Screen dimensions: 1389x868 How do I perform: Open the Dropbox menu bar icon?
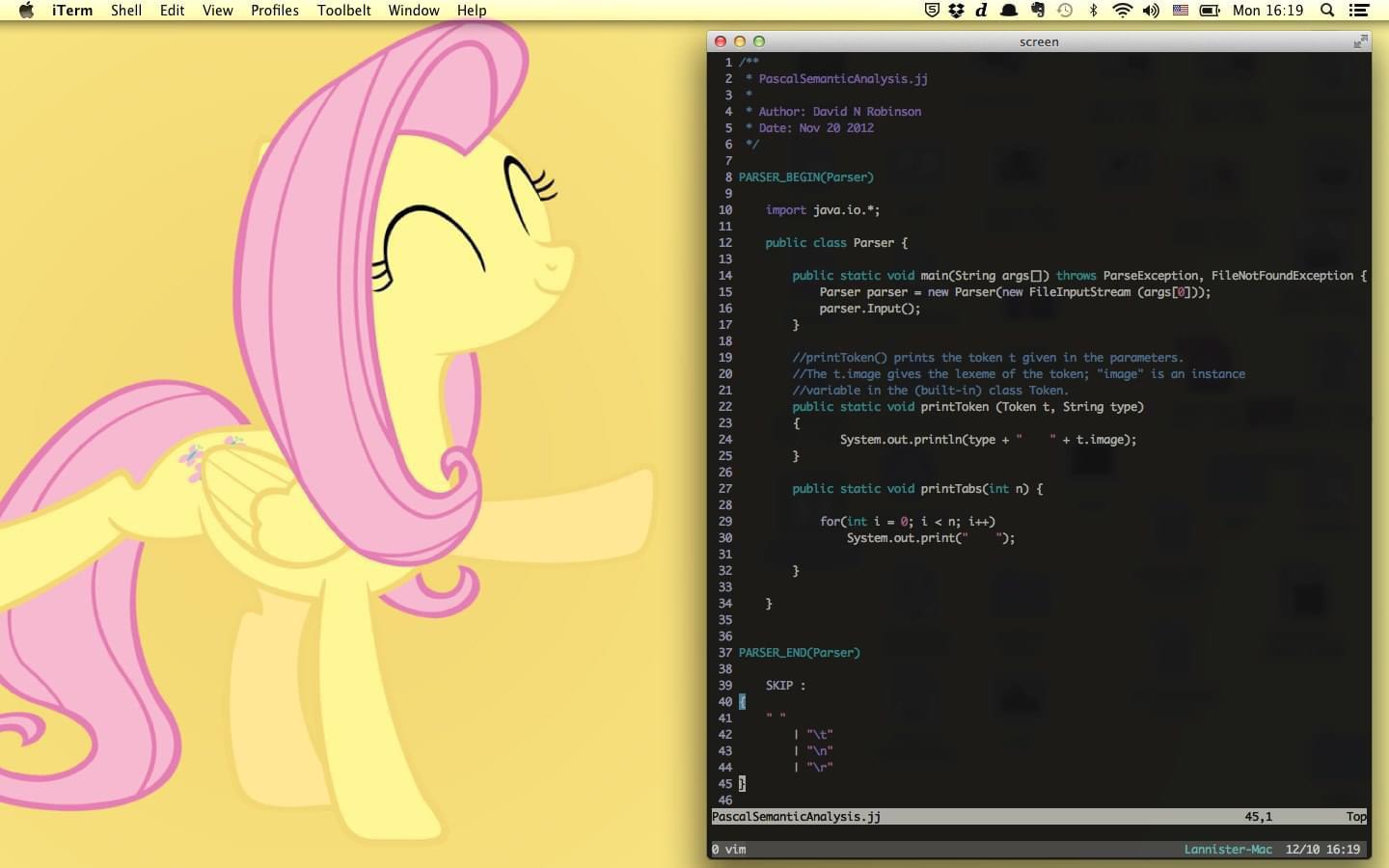pyautogui.click(x=957, y=11)
